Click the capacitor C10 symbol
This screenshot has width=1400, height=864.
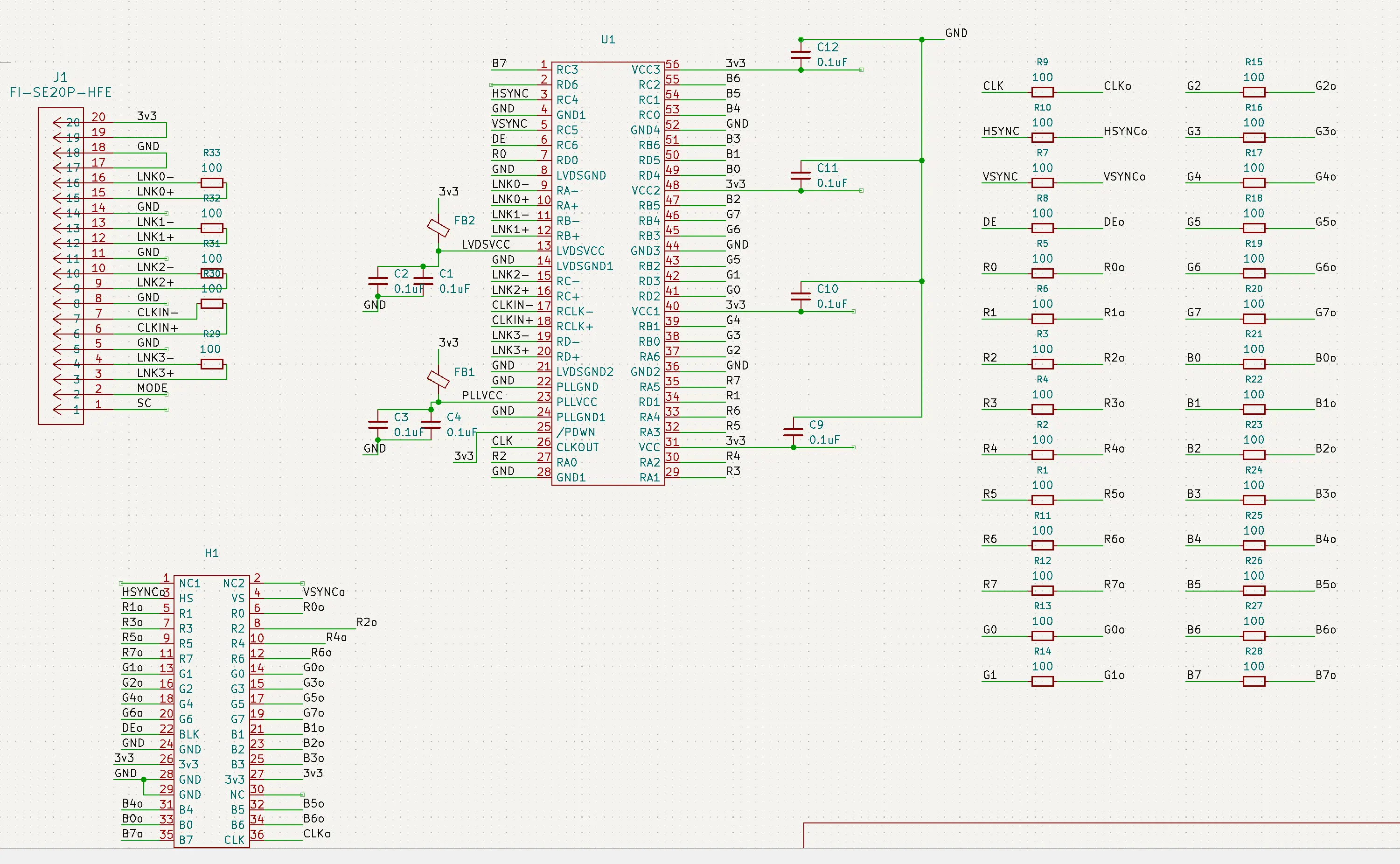point(801,296)
